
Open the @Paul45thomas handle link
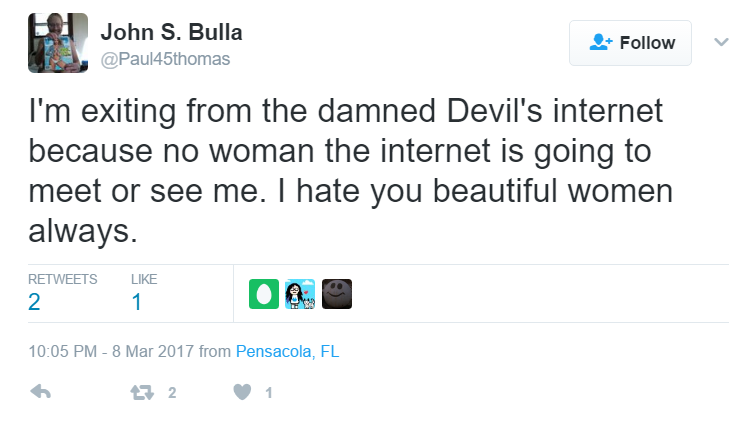coord(165,59)
